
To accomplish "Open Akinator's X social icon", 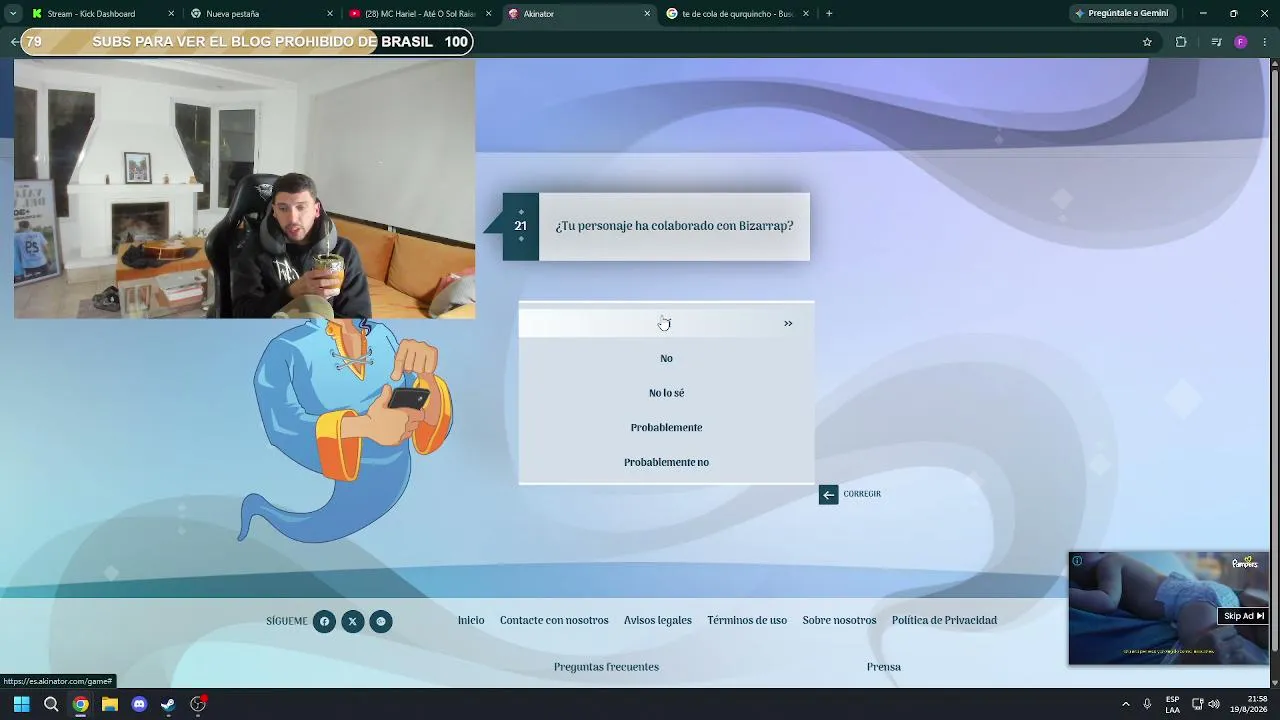I will pos(352,622).
